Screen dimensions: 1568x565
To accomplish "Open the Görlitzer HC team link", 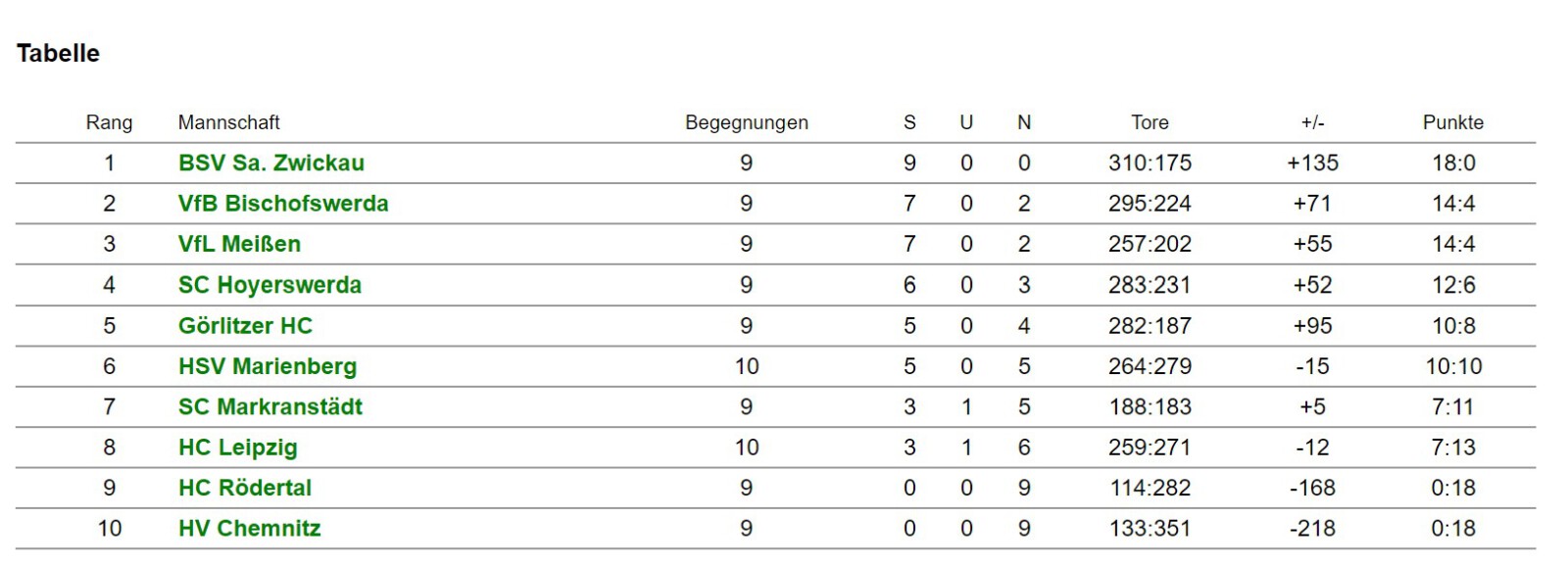I will point(245,325).
